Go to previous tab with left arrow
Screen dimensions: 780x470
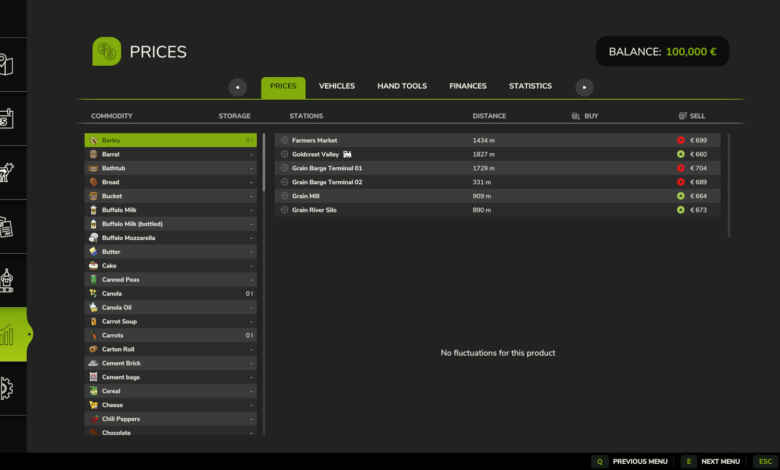[238, 87]
